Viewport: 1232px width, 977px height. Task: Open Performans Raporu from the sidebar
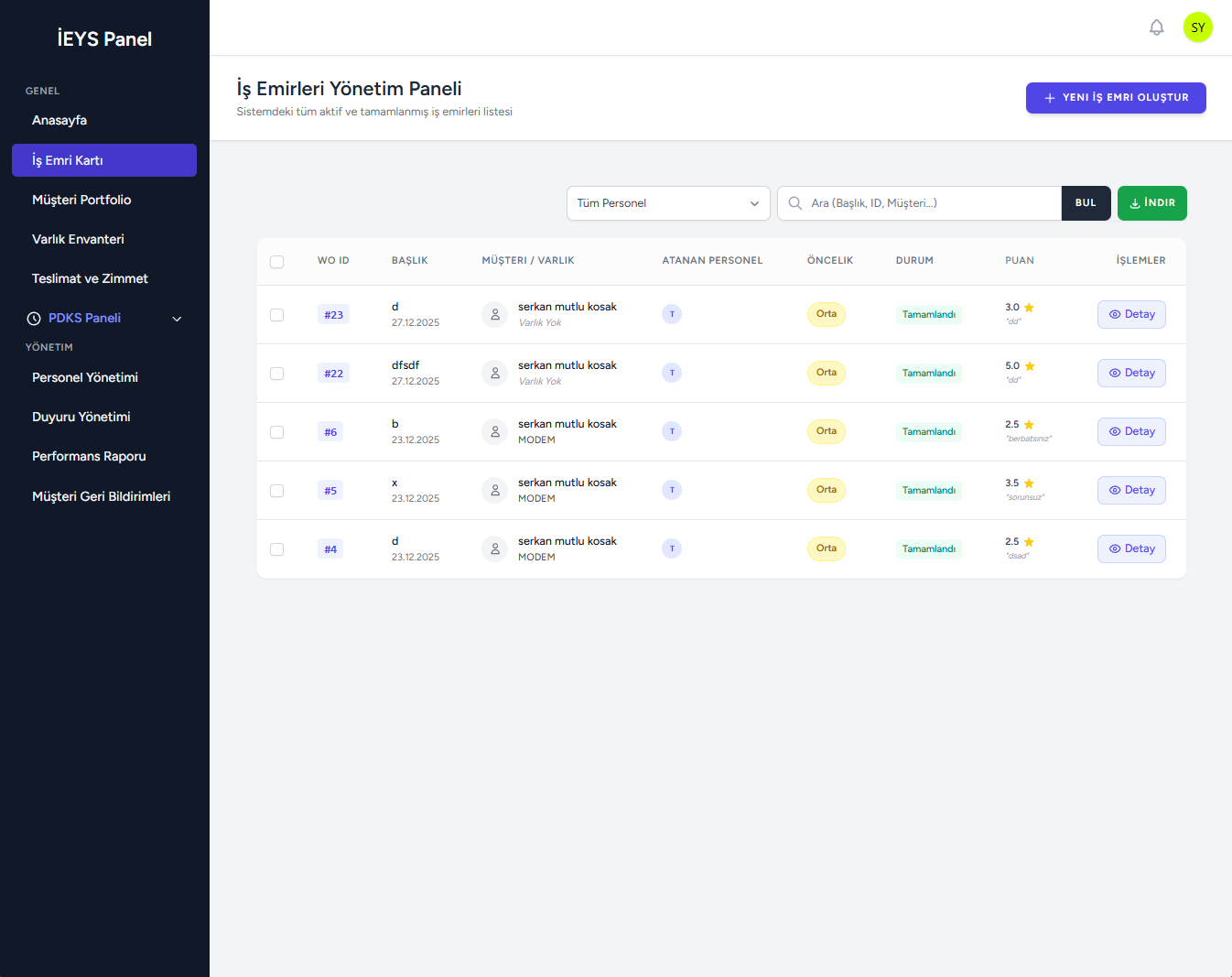(89, 456)
